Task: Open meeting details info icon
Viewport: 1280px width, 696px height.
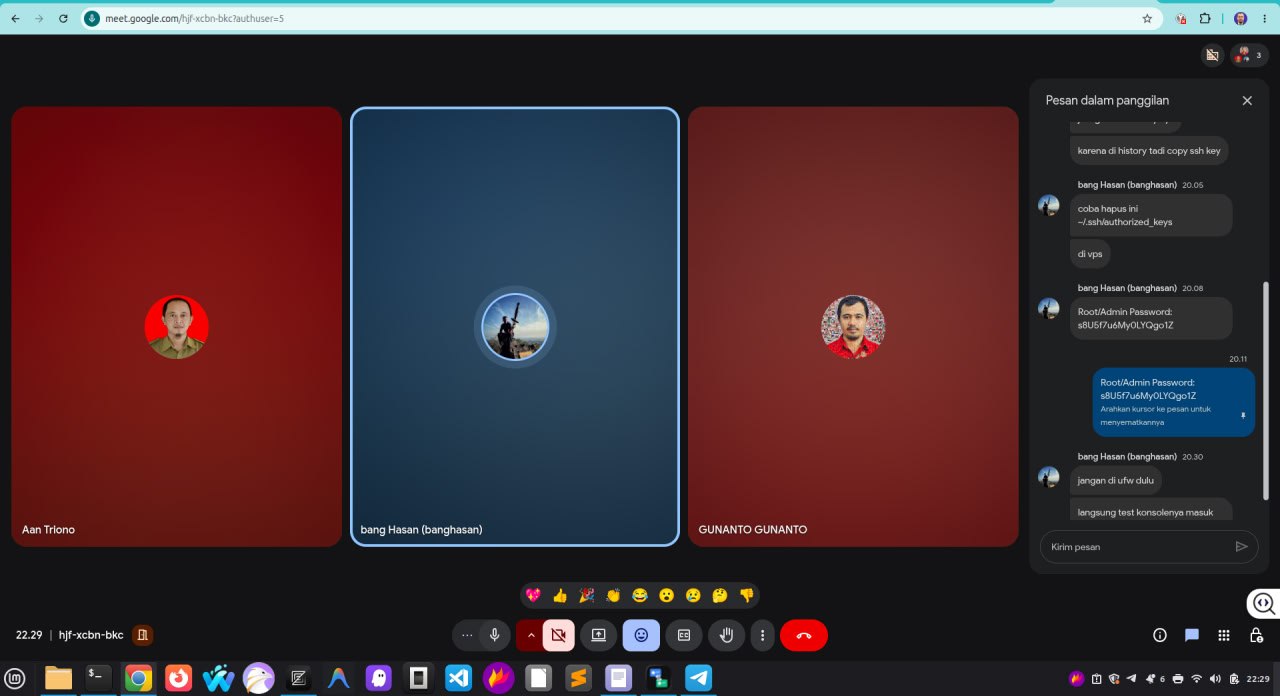Action: click(1160, 635)
